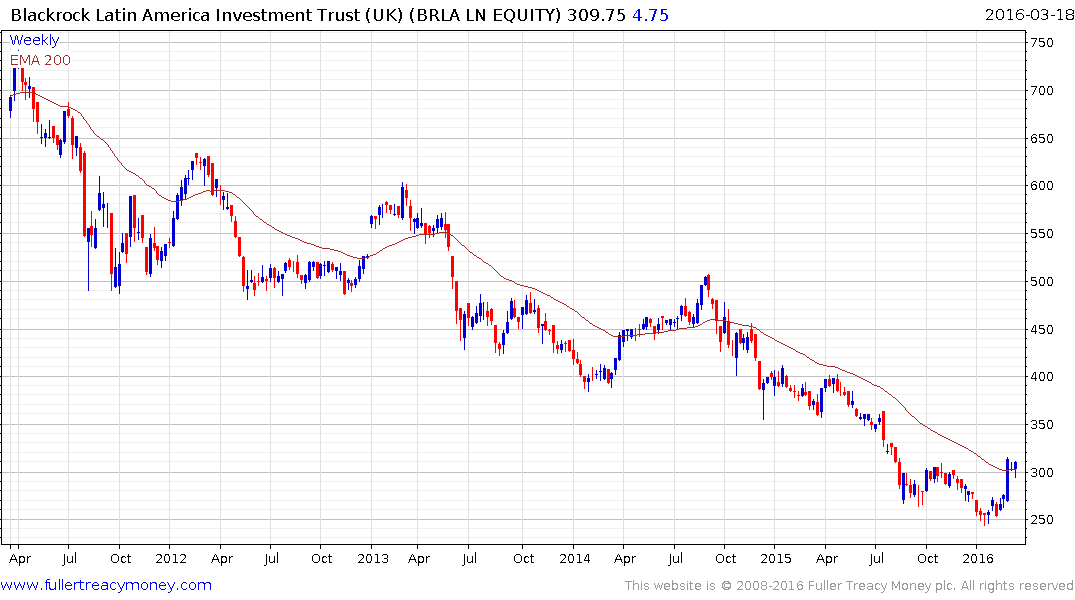Click the 600 price axis label

point(1041,186)
